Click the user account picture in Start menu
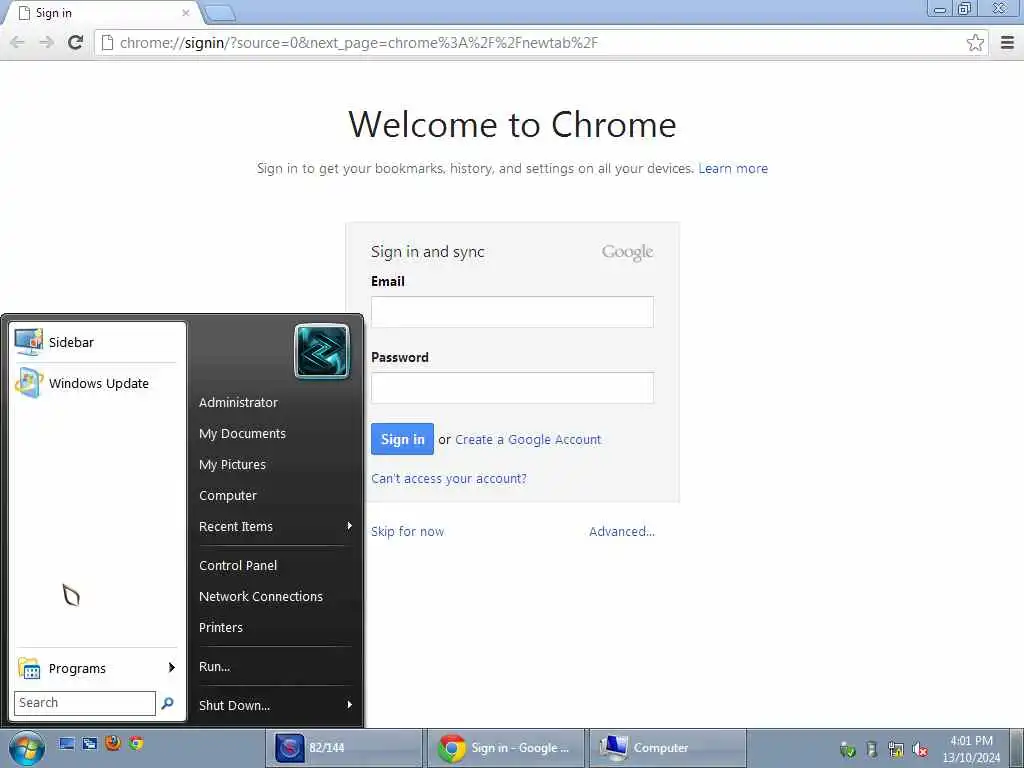 pos(322,351)
